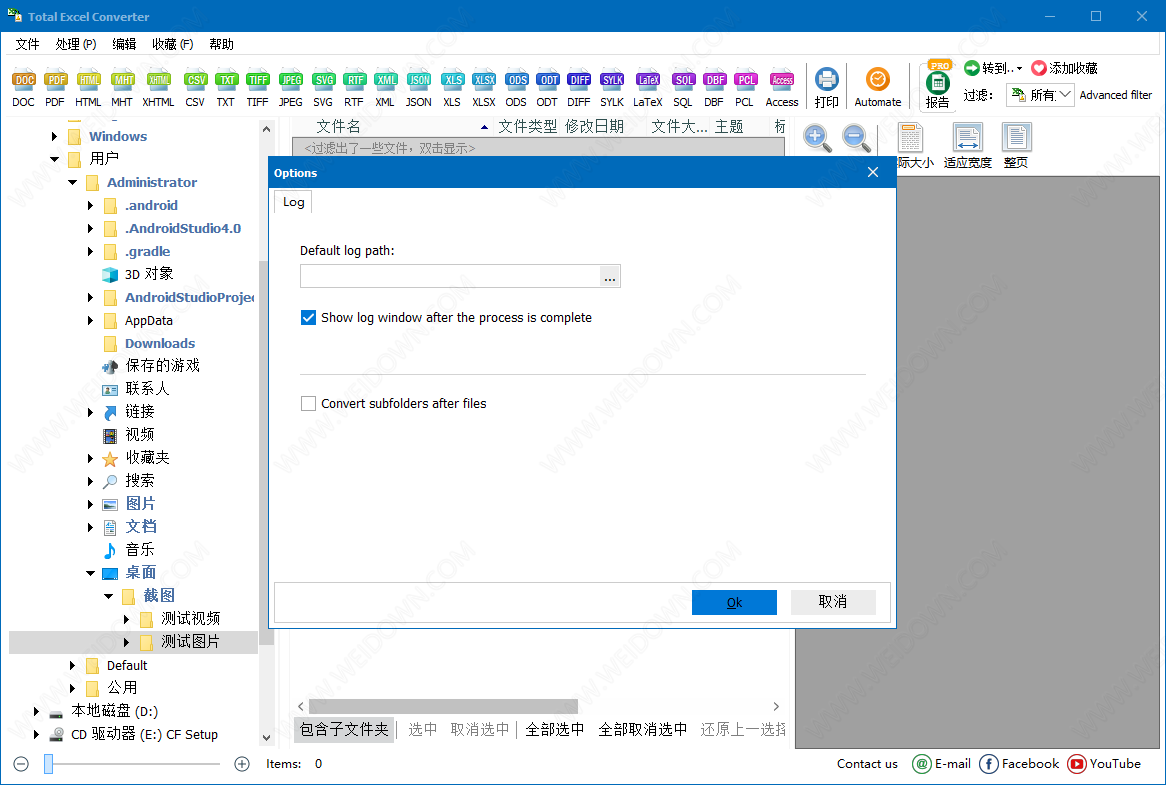The width and height of the screenshot is (1166, 785).
Task: Choose JSON conversion icon
Action: pyautogui.click(x=419, y=88)
